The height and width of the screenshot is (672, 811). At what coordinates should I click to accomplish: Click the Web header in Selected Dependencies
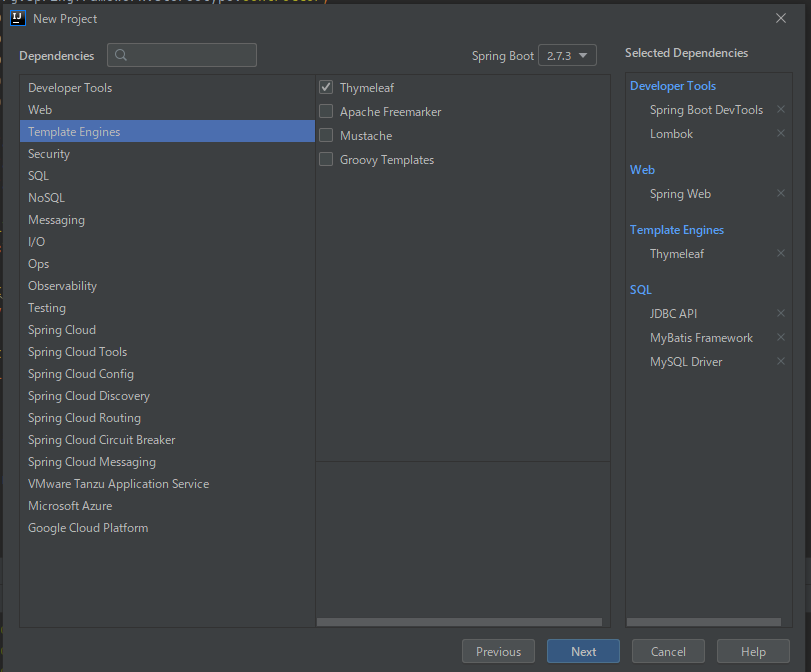click(642, 170)
